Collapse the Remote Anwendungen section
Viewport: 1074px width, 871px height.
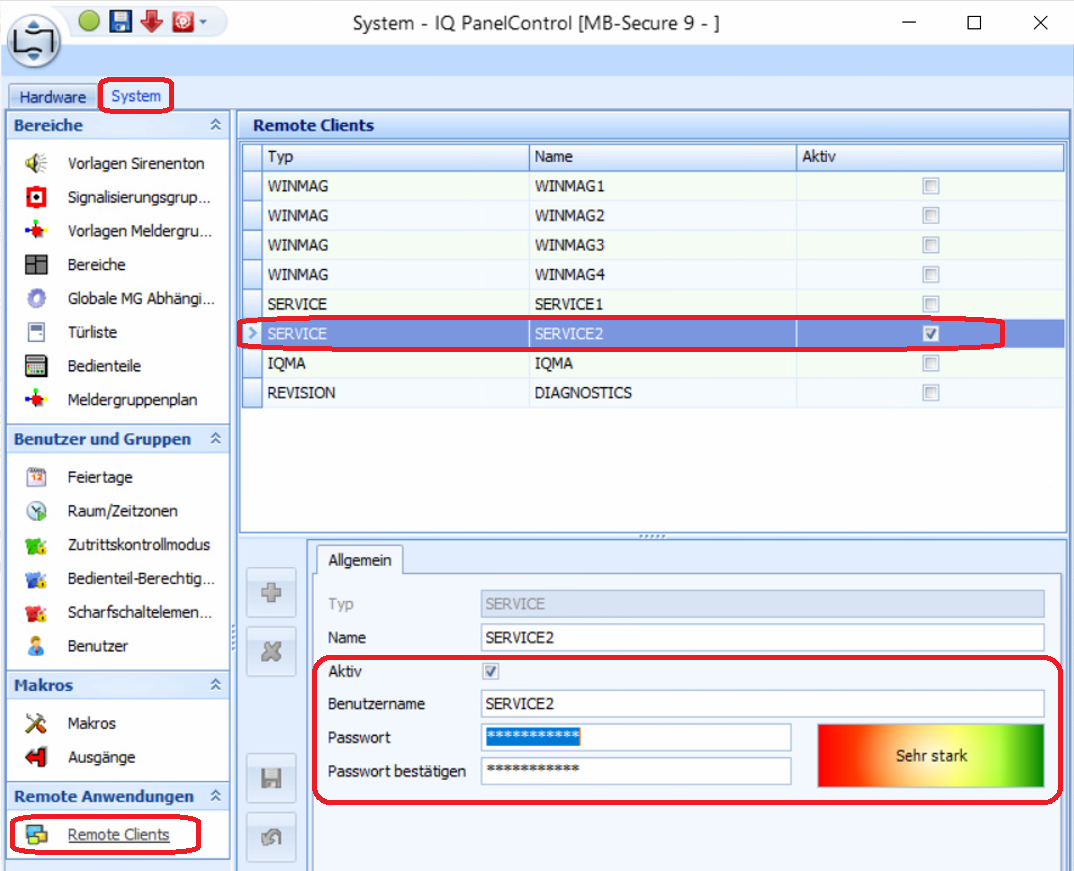pos(215,796)
